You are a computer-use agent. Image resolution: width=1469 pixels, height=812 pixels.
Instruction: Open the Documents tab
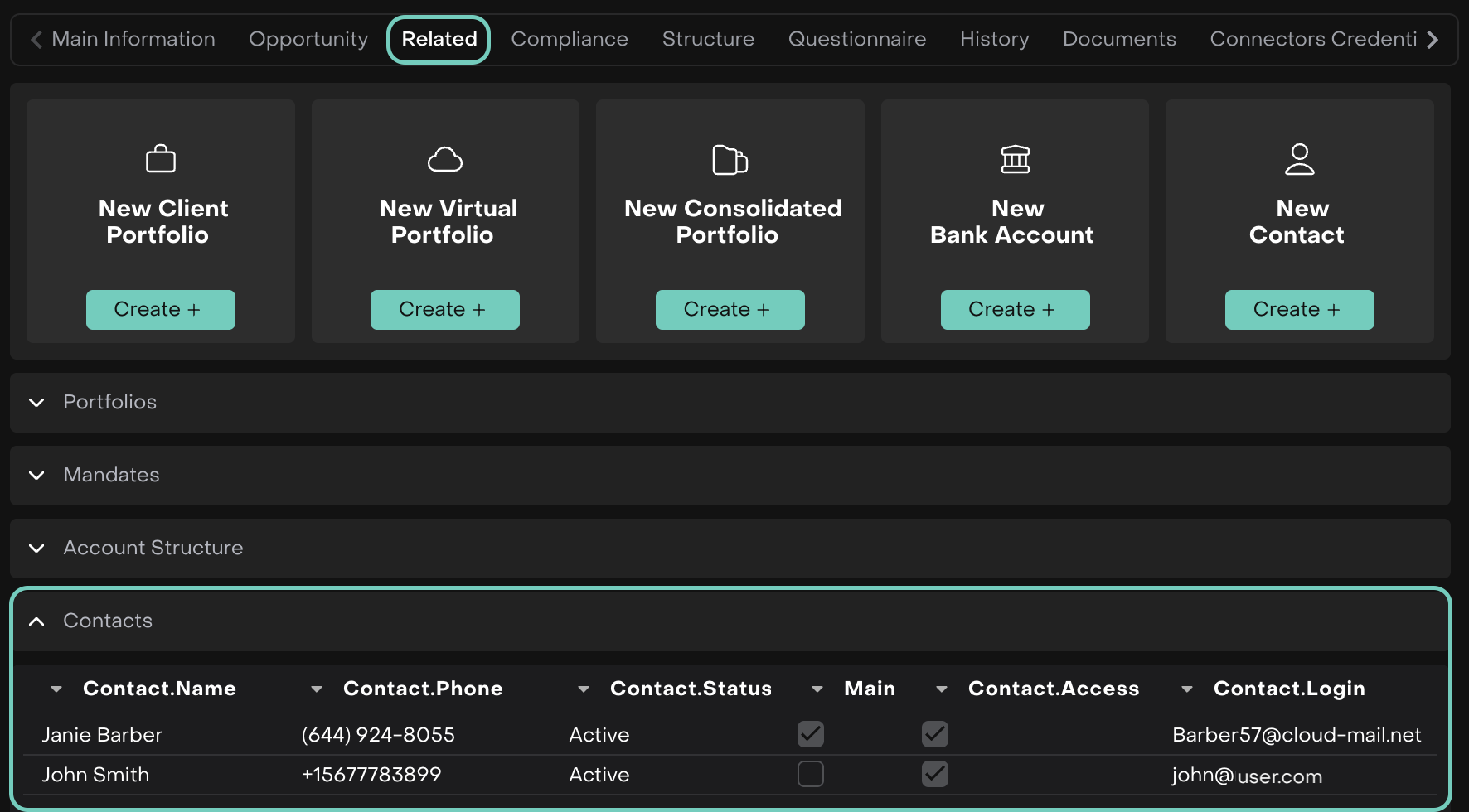point(1118,39)
